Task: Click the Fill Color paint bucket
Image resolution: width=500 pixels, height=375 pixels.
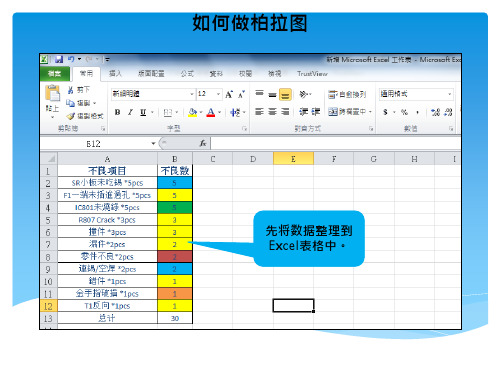Action: coord(192,112)
